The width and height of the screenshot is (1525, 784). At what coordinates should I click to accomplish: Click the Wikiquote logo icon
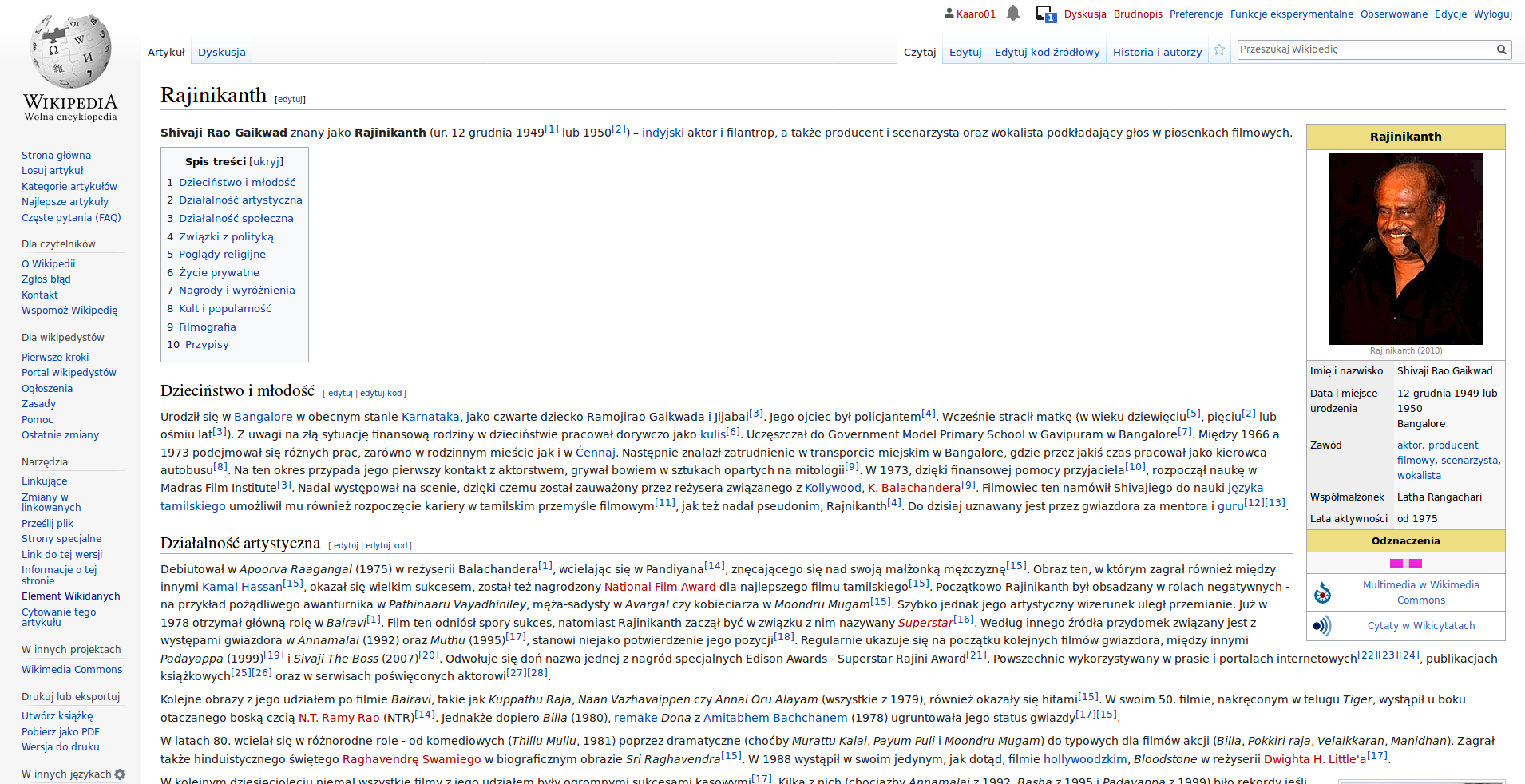tap(1322, 626)
